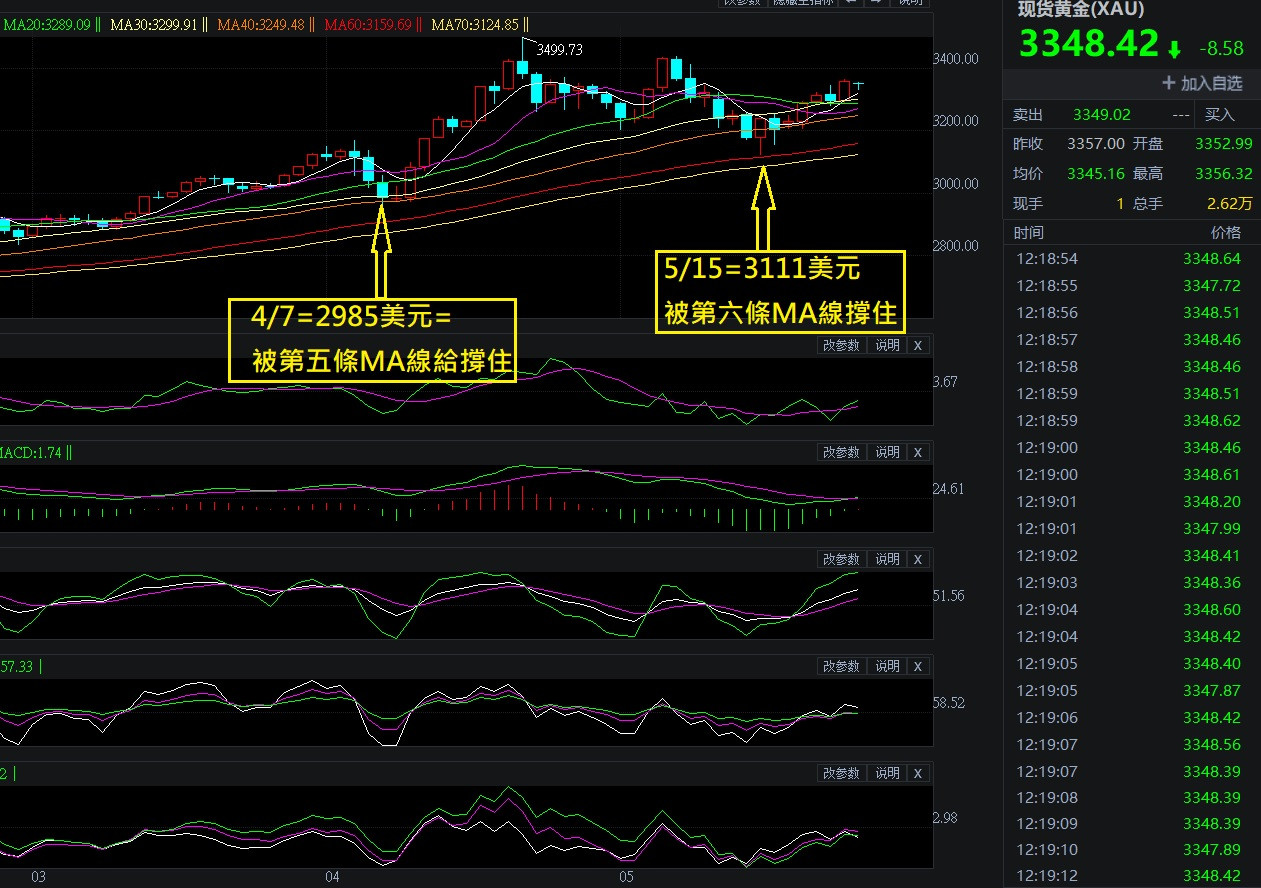
Task: Click the 05 month label on time axis
Action: (627, 877)
